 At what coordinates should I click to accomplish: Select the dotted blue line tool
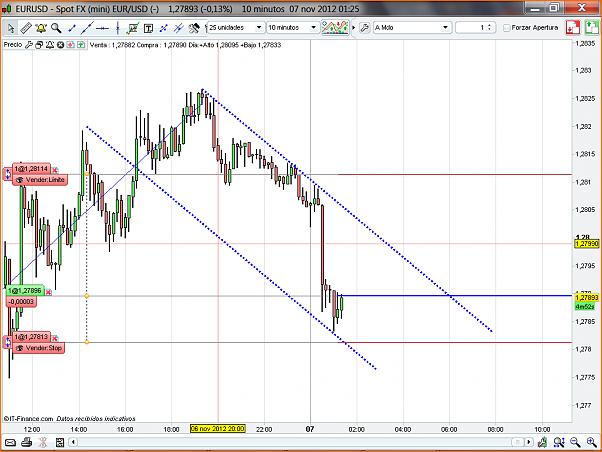point(164,28)
